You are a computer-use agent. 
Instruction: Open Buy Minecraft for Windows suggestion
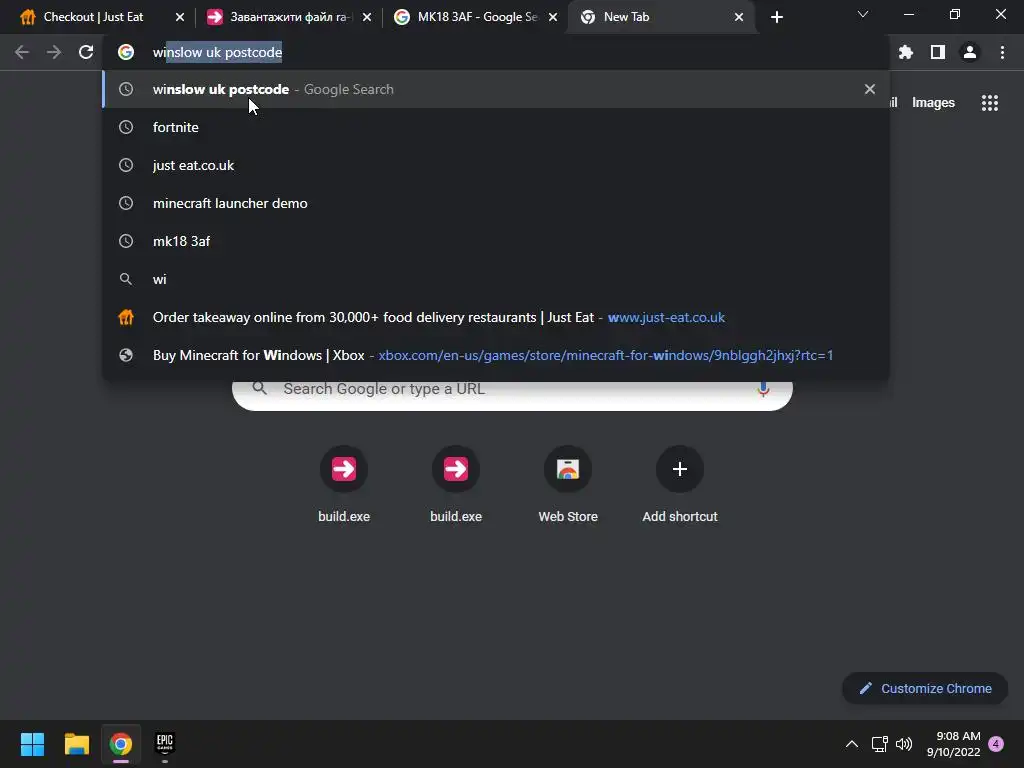pyautogui.click(x=495, y=355)
